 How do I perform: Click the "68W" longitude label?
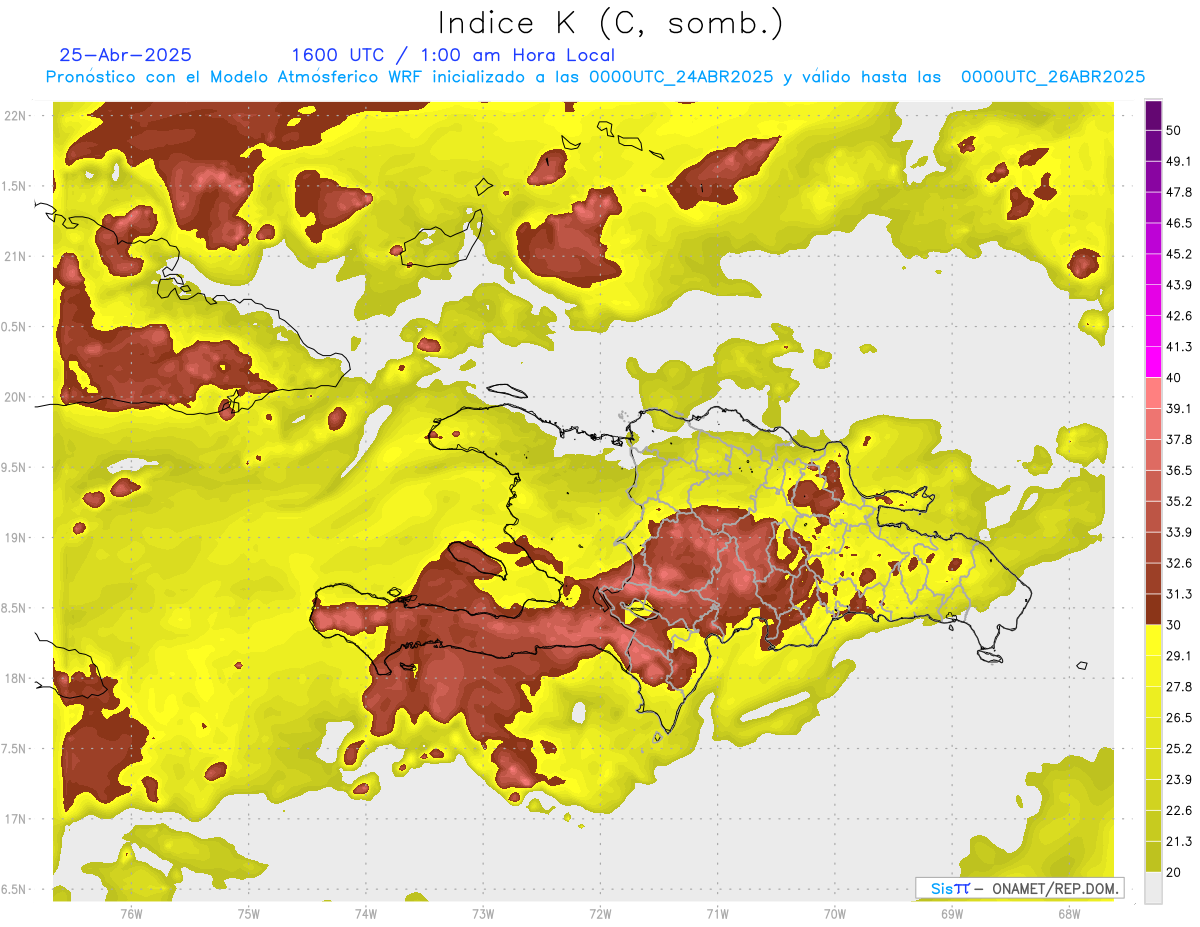[x=1068, y=913]
